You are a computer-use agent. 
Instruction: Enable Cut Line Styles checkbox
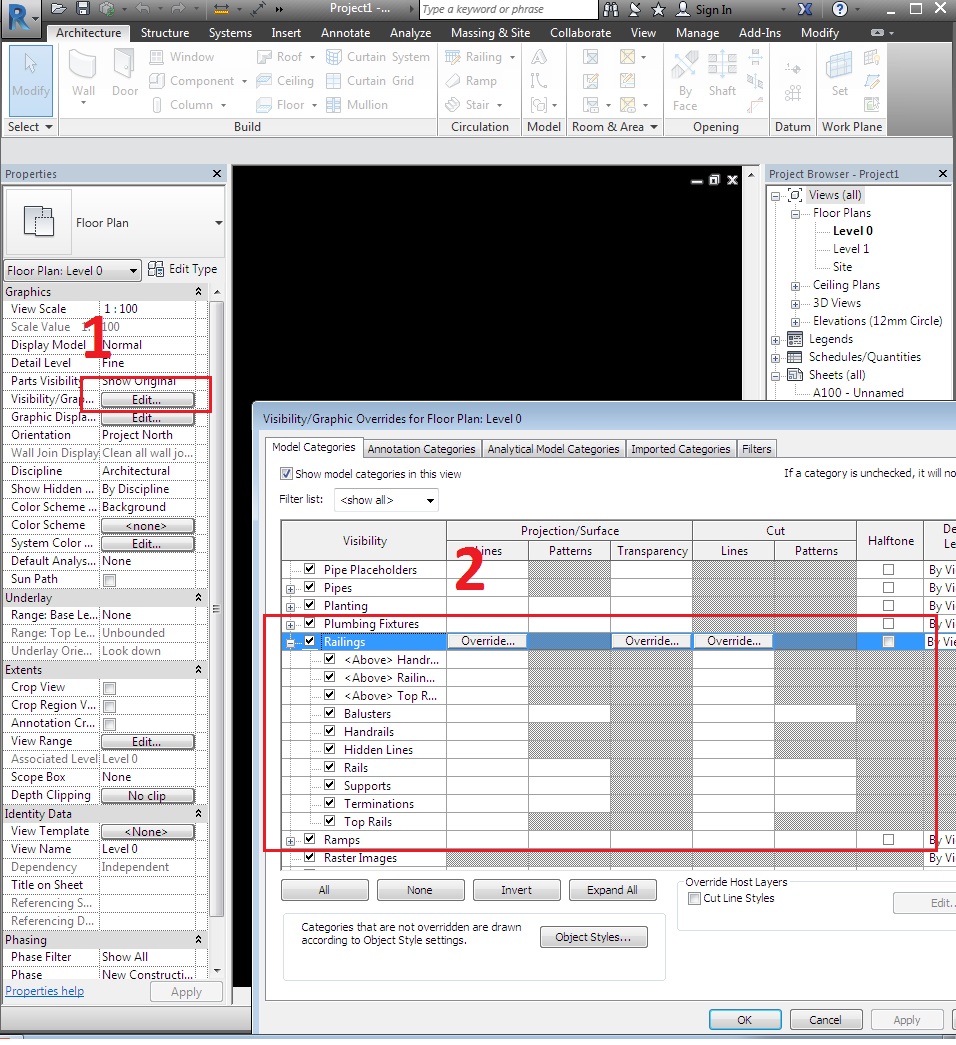click(x=694, y=898)
